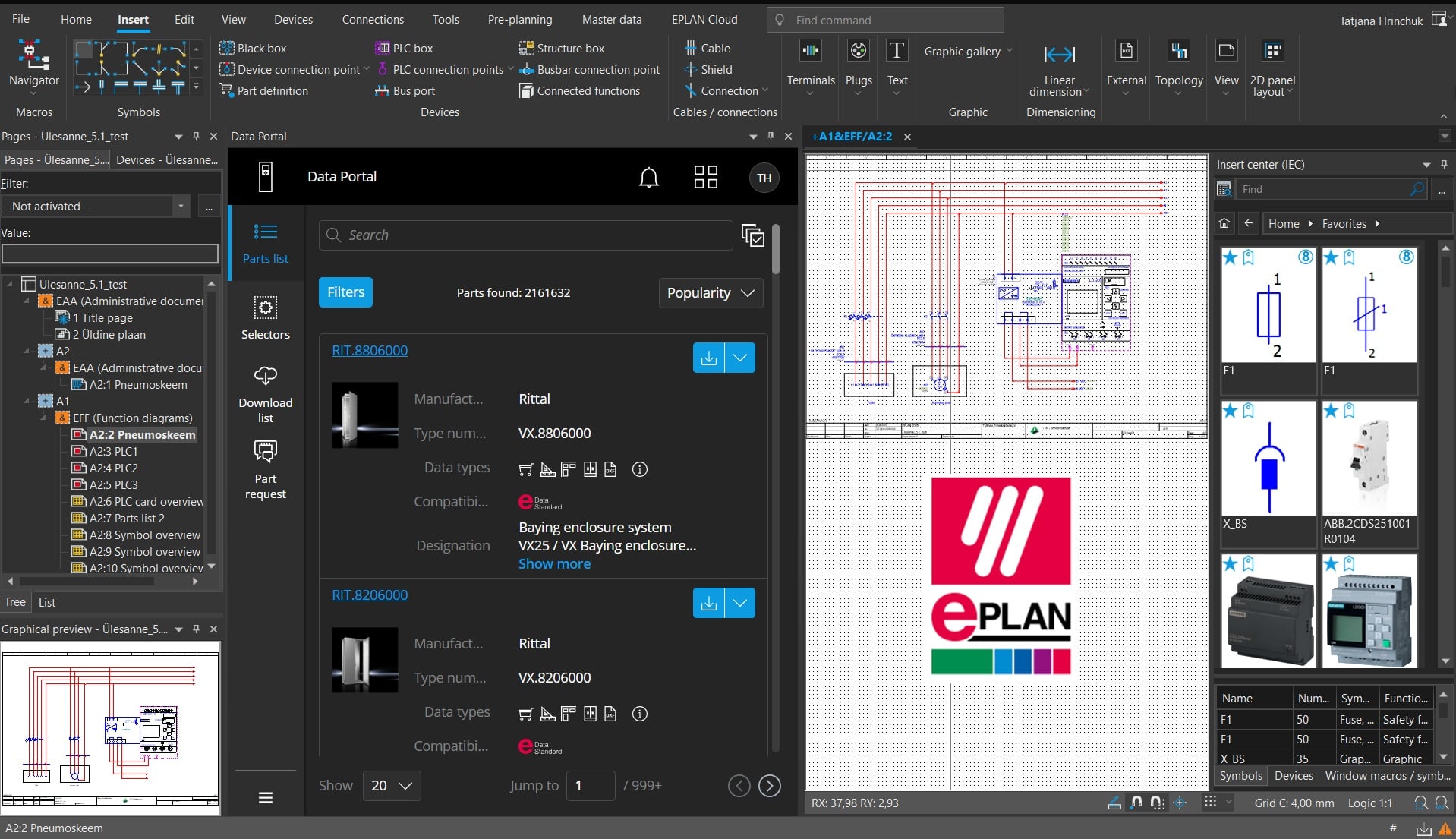Select the top-left angle connection symbol
The height and width of the screenshot is (839, 1456).
click(84, 50)
